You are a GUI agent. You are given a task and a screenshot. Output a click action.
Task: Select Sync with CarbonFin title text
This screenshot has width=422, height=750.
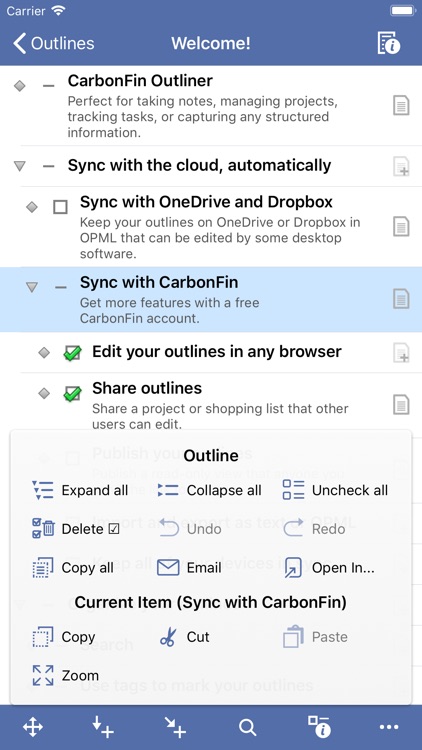[x=158, y=282]
